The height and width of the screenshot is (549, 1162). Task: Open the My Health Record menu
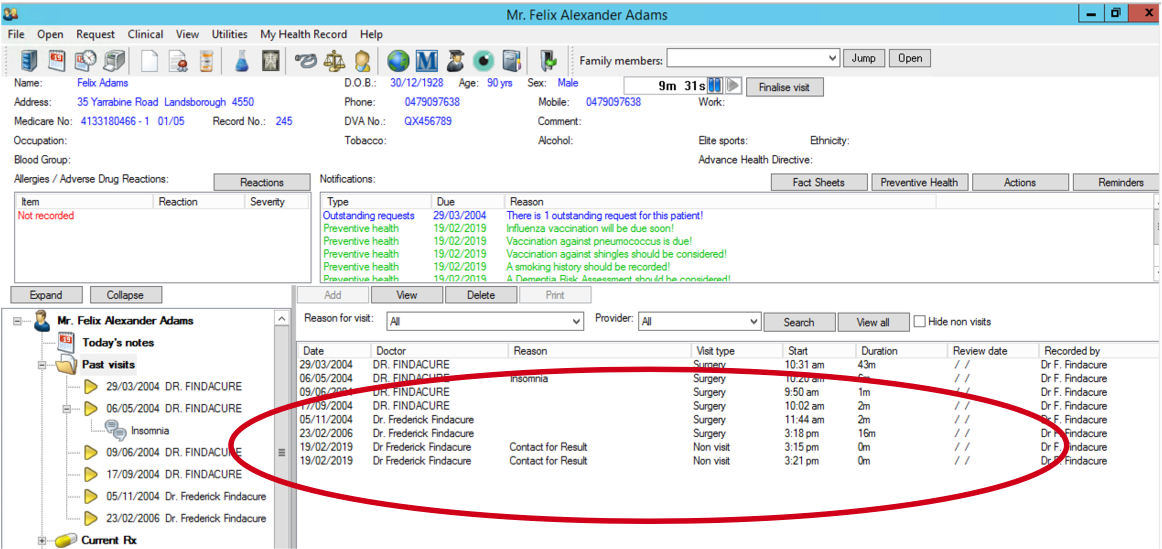point(303,34)
